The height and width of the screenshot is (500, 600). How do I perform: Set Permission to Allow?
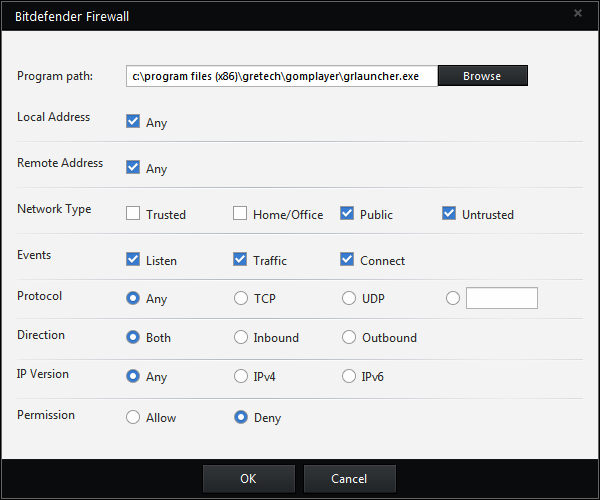(x=133, y=417)
